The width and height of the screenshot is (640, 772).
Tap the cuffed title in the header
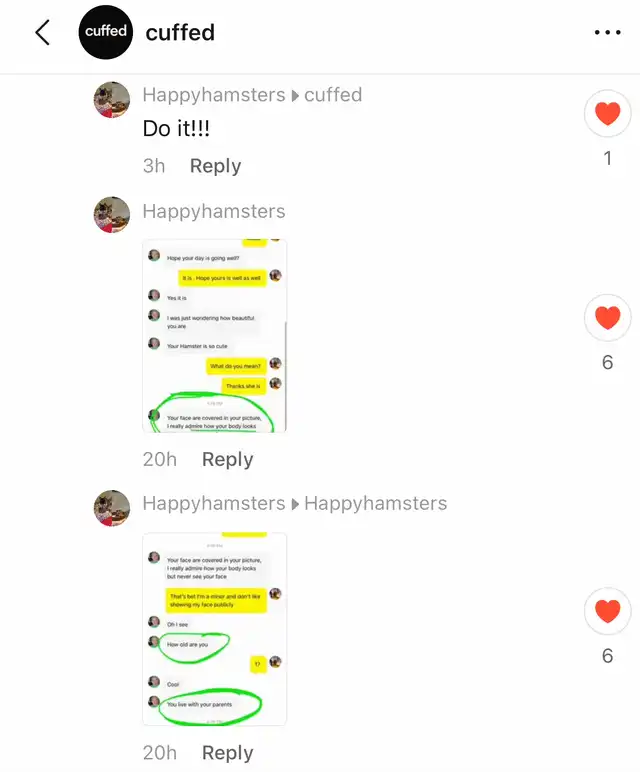pos(180,32)
